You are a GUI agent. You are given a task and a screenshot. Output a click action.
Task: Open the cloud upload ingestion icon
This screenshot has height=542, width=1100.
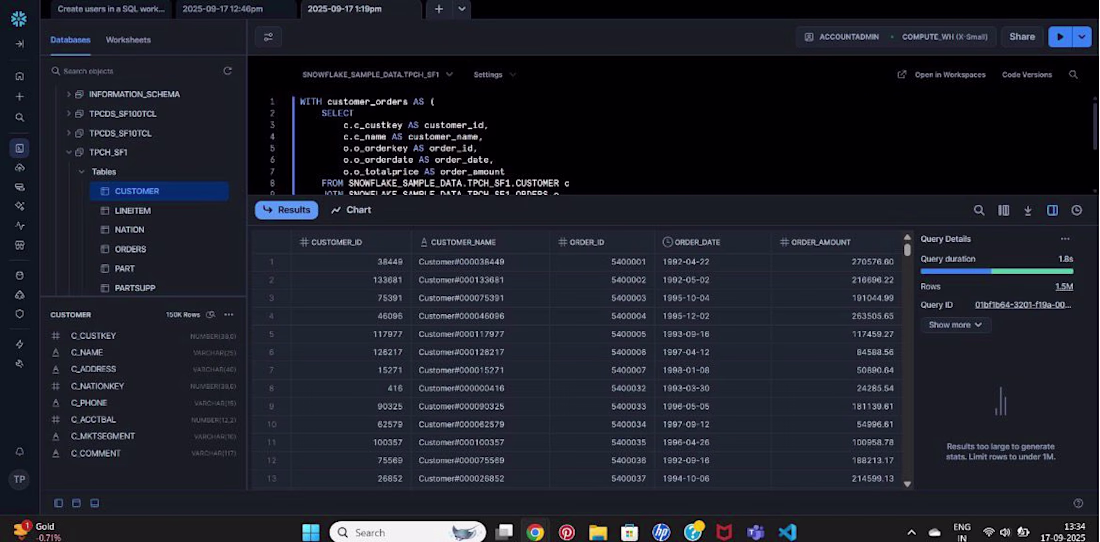point(20,168)
